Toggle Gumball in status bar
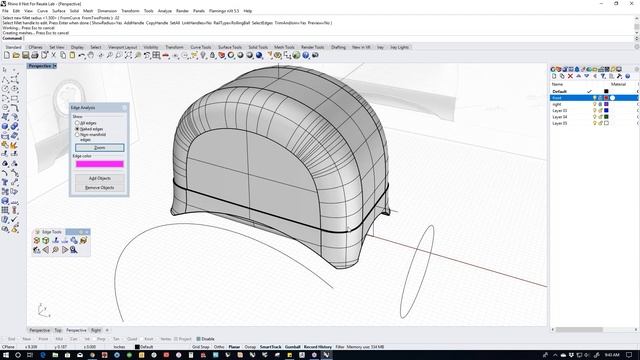The image size is (640, 360). click(x=292, y=347)
